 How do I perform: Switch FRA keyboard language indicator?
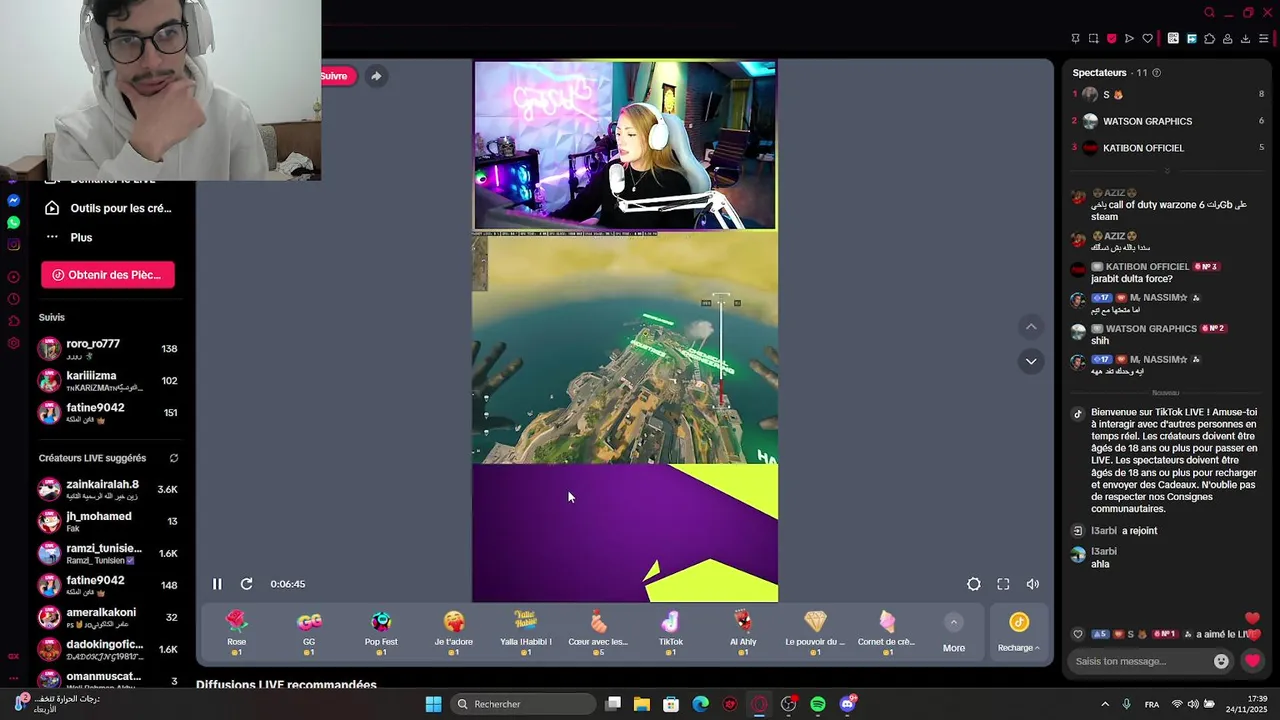coord(1152,704)
